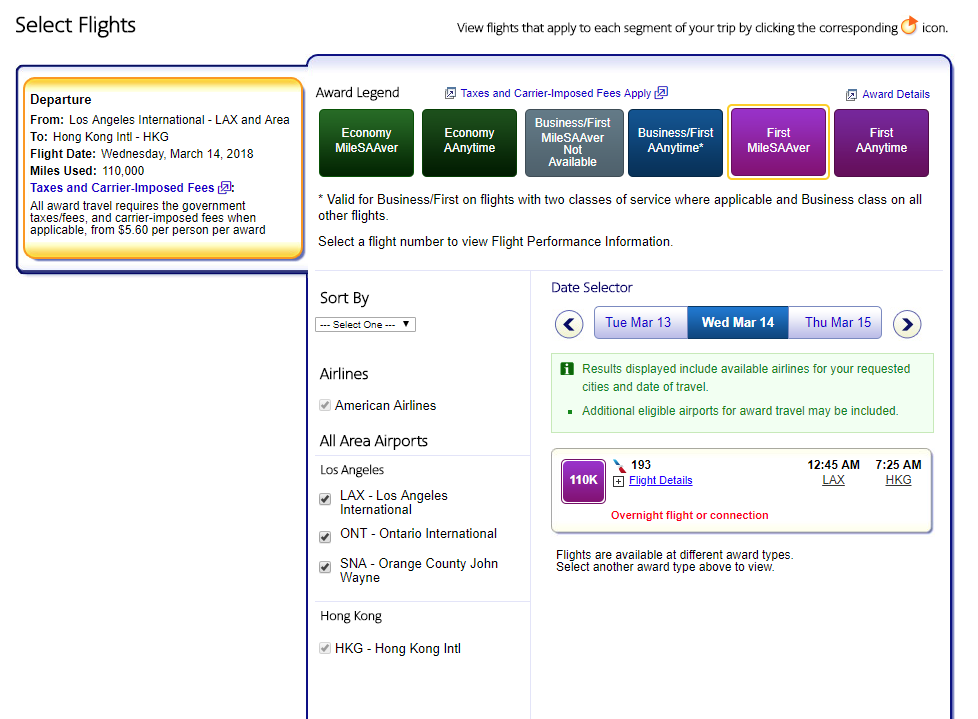
Task: Click Business/First MileSAAver Not Available tile
Action: [x=572, y=143]
